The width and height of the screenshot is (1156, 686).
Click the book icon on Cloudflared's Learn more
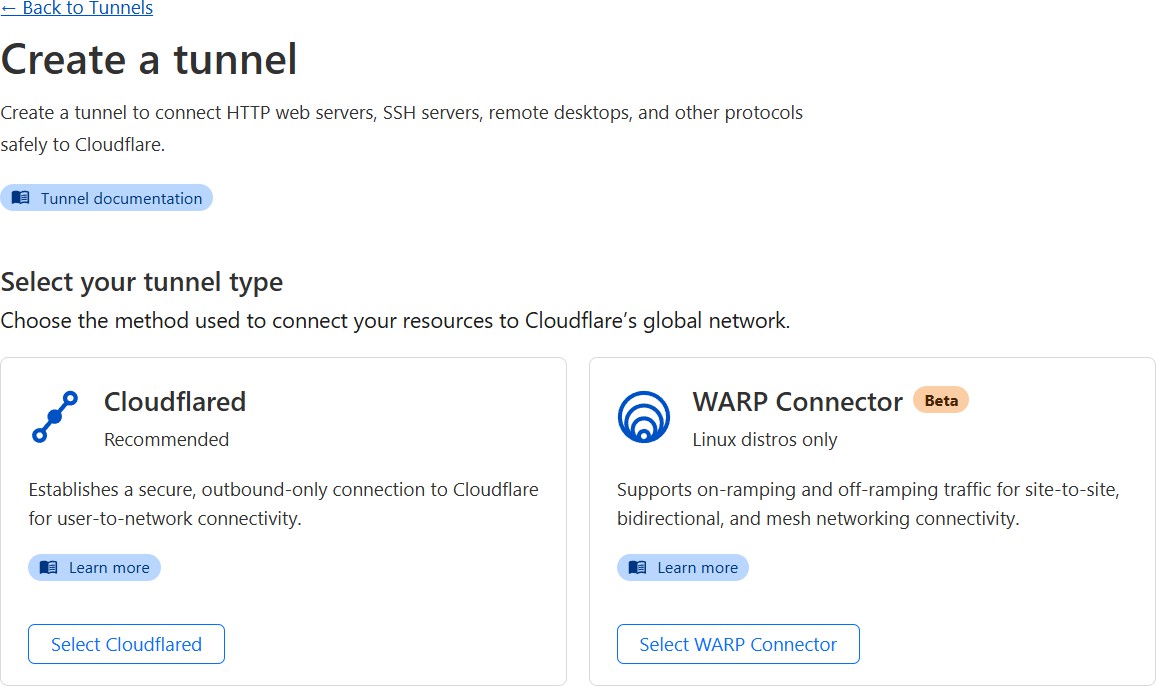coord(46,567)
